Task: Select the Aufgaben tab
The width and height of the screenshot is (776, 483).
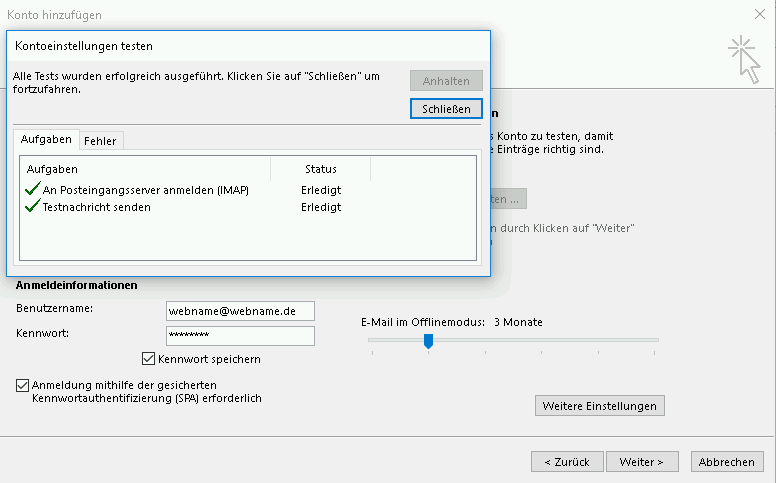Action: (x=46, y=140)
